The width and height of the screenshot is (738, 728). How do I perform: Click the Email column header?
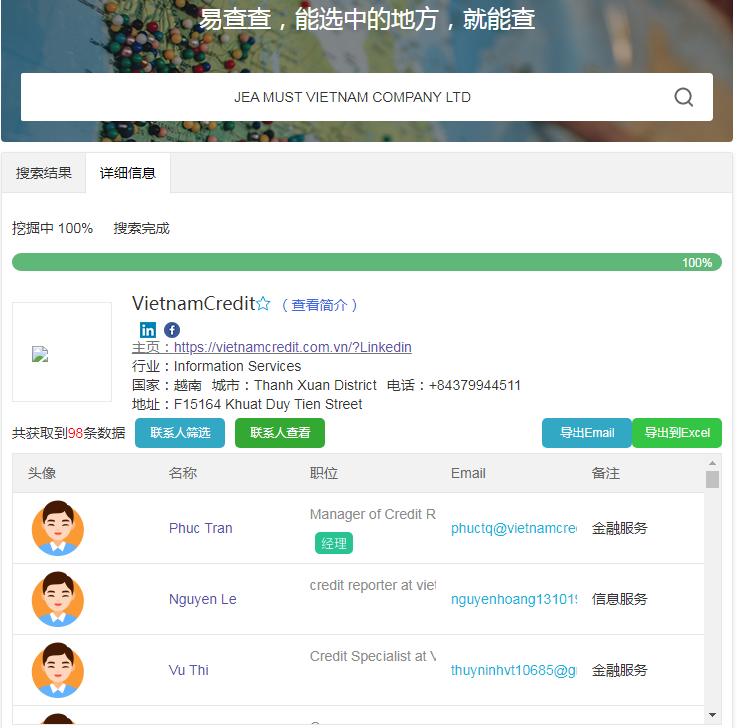tap(468, 473)
